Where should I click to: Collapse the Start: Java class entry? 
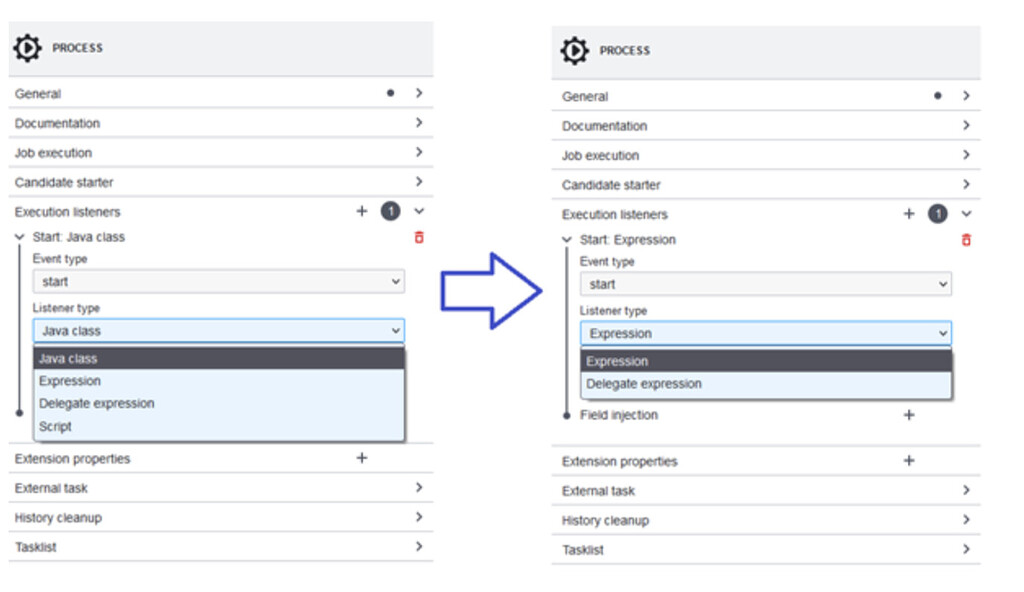21,237
